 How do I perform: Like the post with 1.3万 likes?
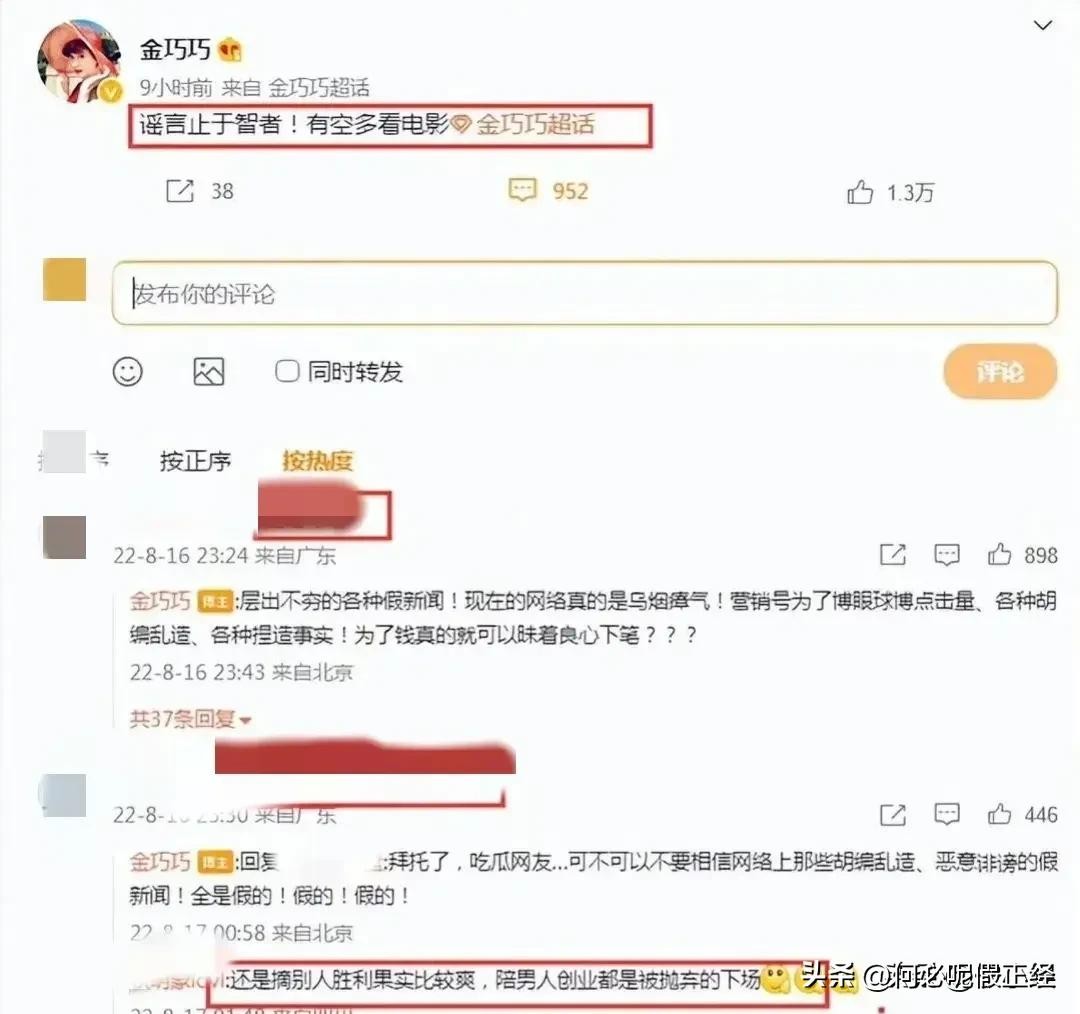(x=860, y=192)
